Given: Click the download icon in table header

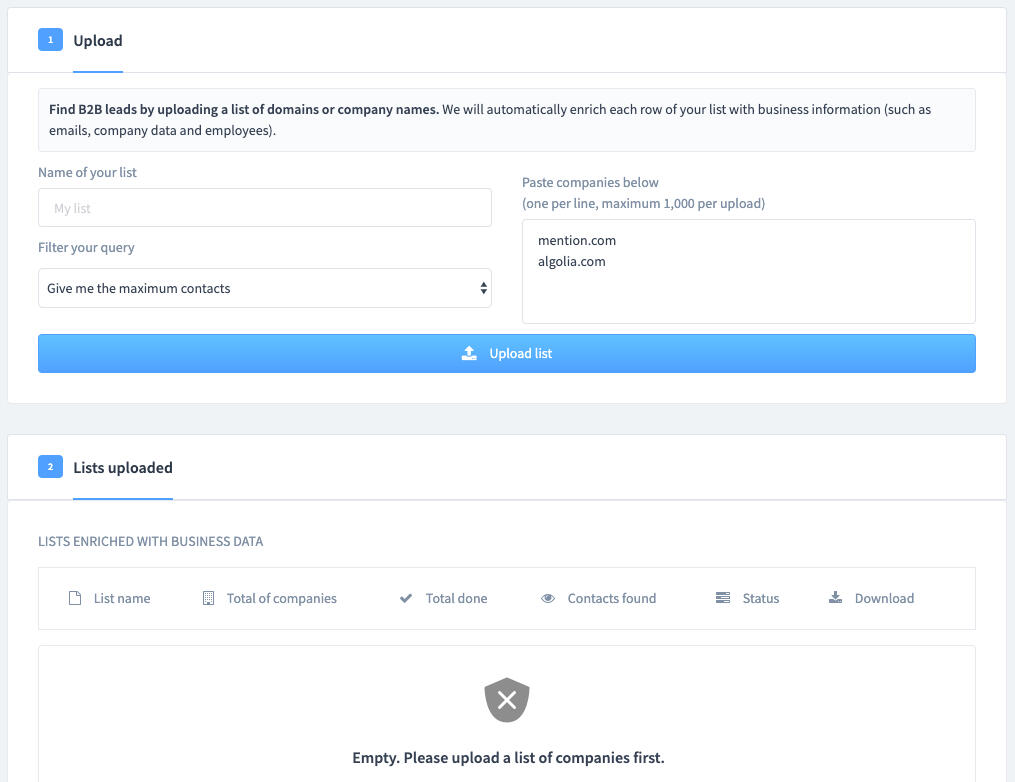Looking at the screenshot, I should tap(835, 598).
